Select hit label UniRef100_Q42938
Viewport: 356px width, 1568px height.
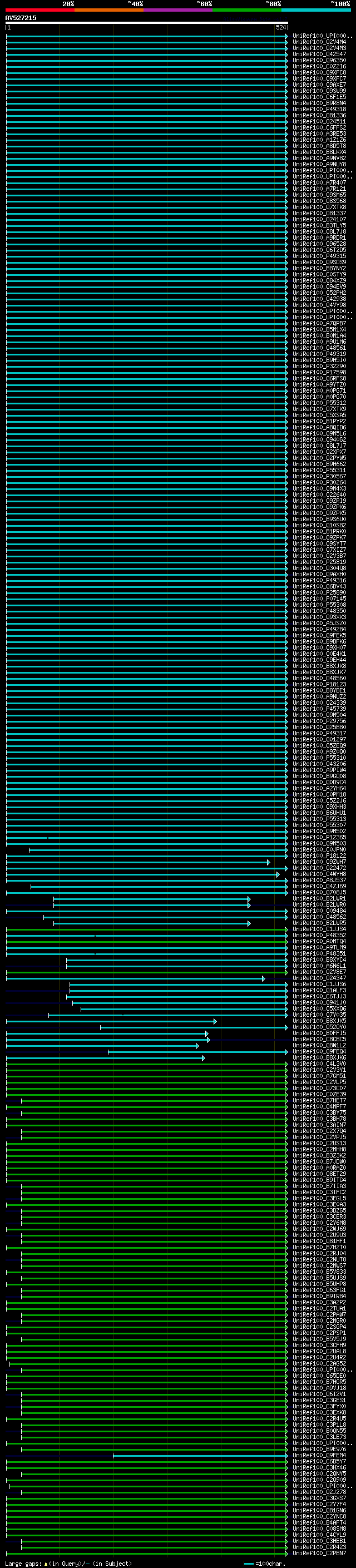[x=319, y=299]
